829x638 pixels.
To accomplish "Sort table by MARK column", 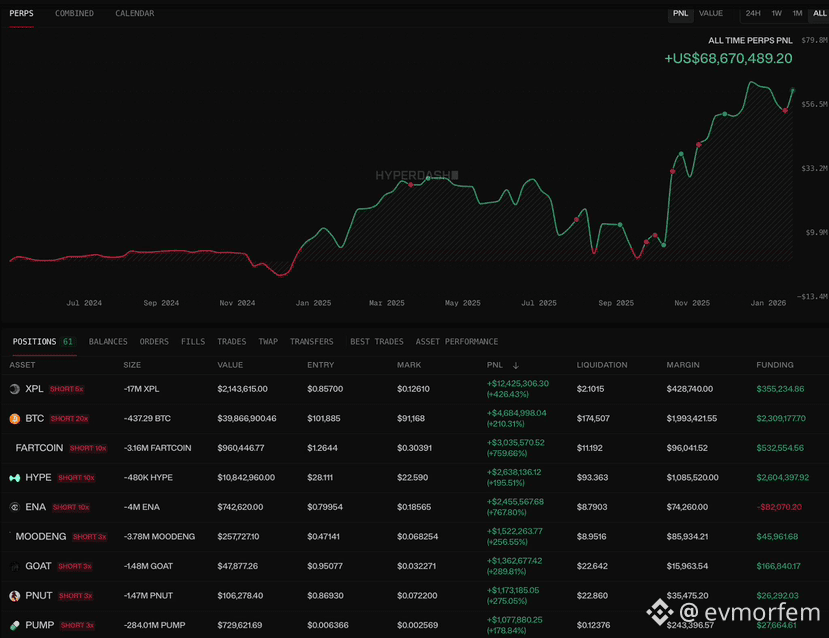I will pyautogui.click(x=409, y=365).
